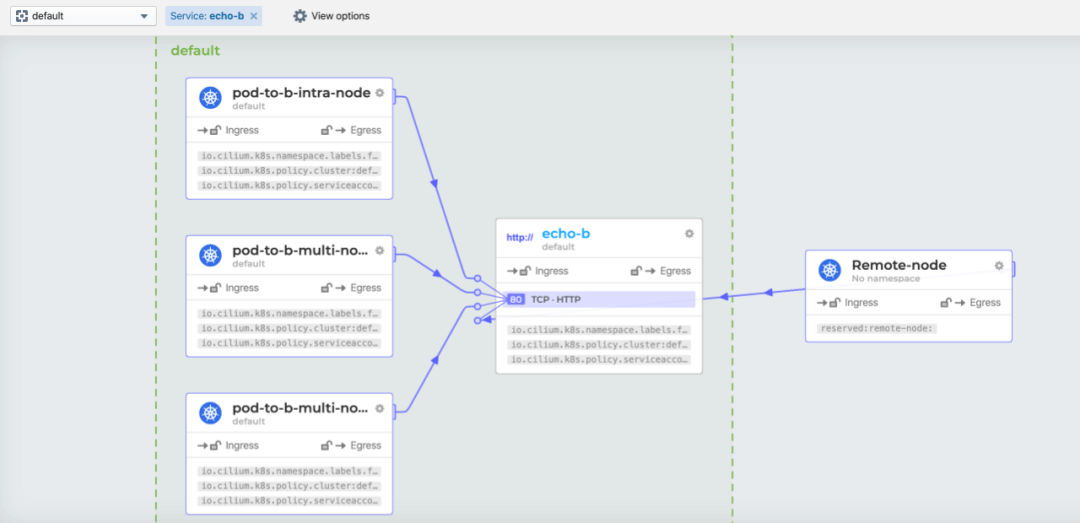The image size is (1080, 523).
Task: Click the port 80 badge on echo-b
Action: [516, 300]
